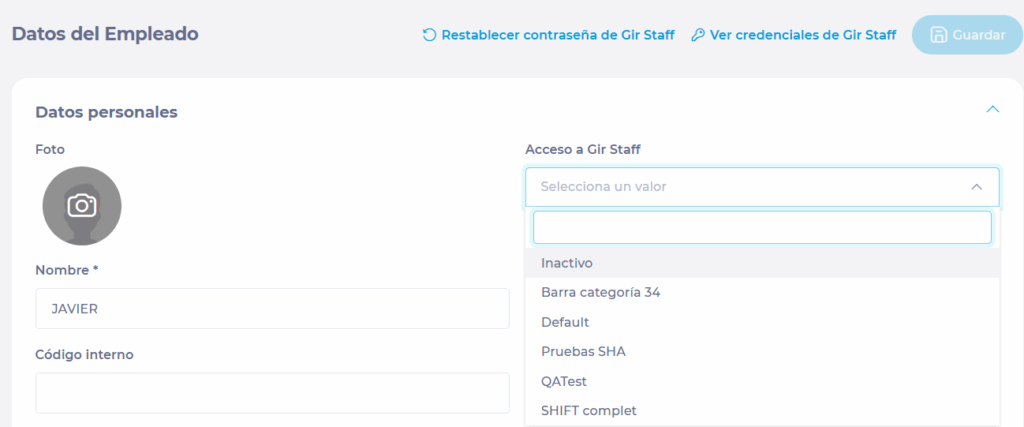Click the key icon beside Ver credenciales
The height and width of the screenshot is (427, 1024).
click(698, 35)
